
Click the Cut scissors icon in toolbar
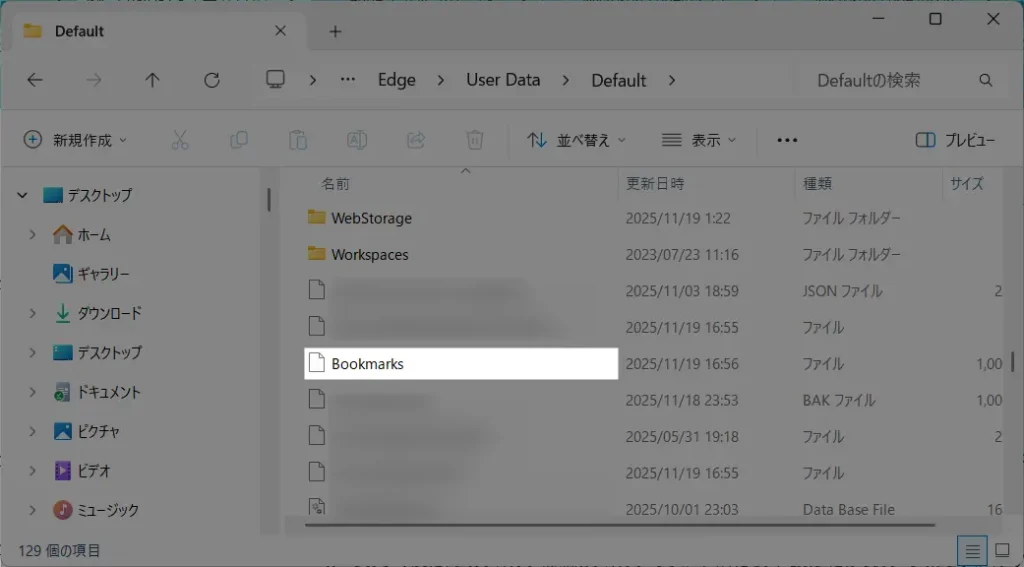click(x=180, y=140)
